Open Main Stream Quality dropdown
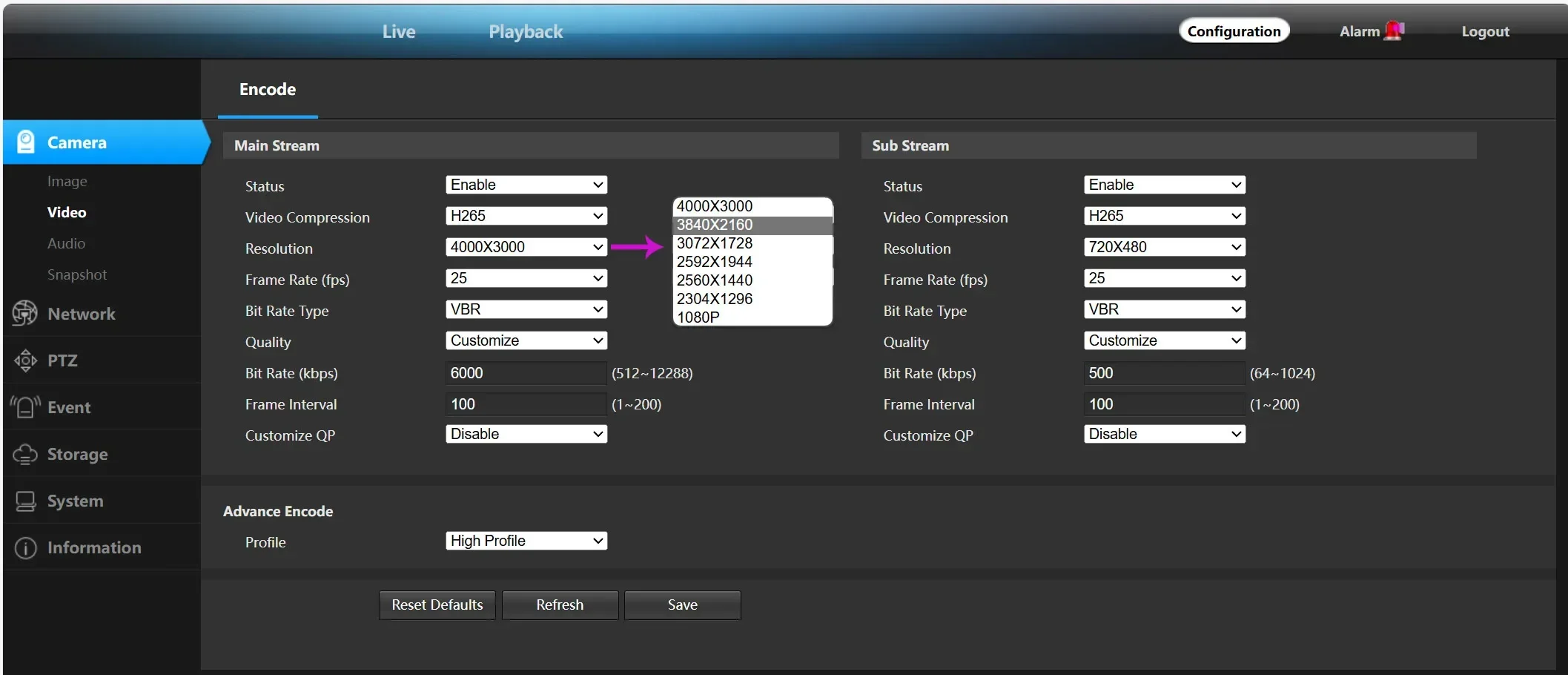Screen dimensions: 1568x675 click(526, 340)
